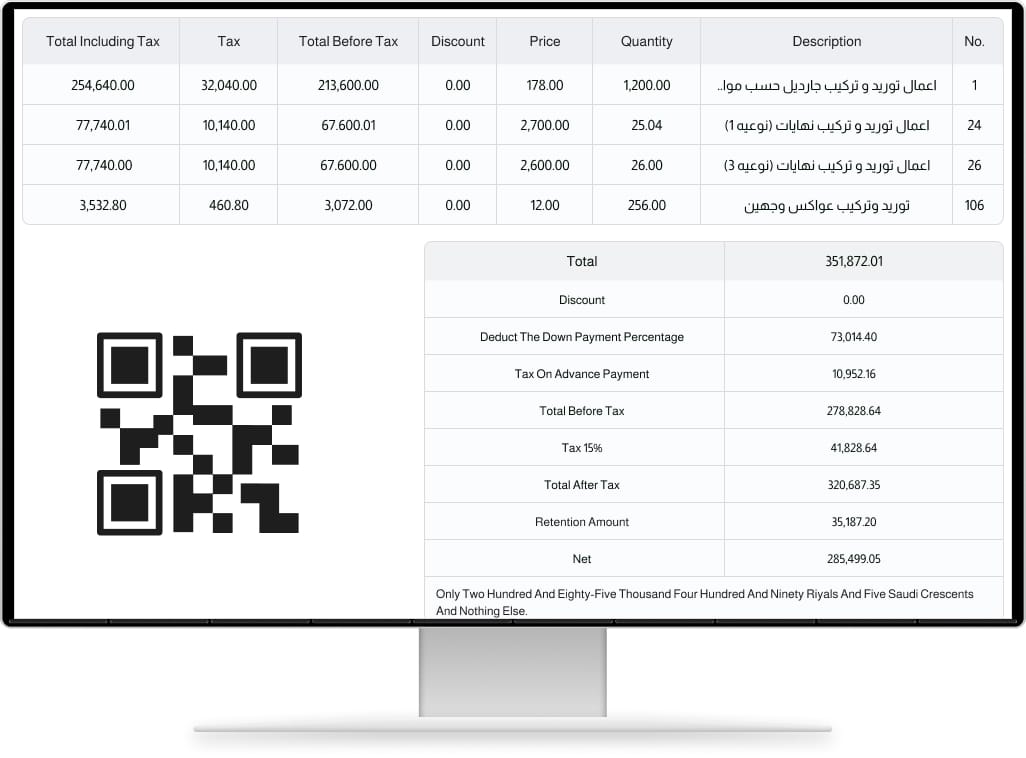The width and height of the screenshot is (1026, 758).
Task: Select row number 106 cell
Action: point(974,205)
